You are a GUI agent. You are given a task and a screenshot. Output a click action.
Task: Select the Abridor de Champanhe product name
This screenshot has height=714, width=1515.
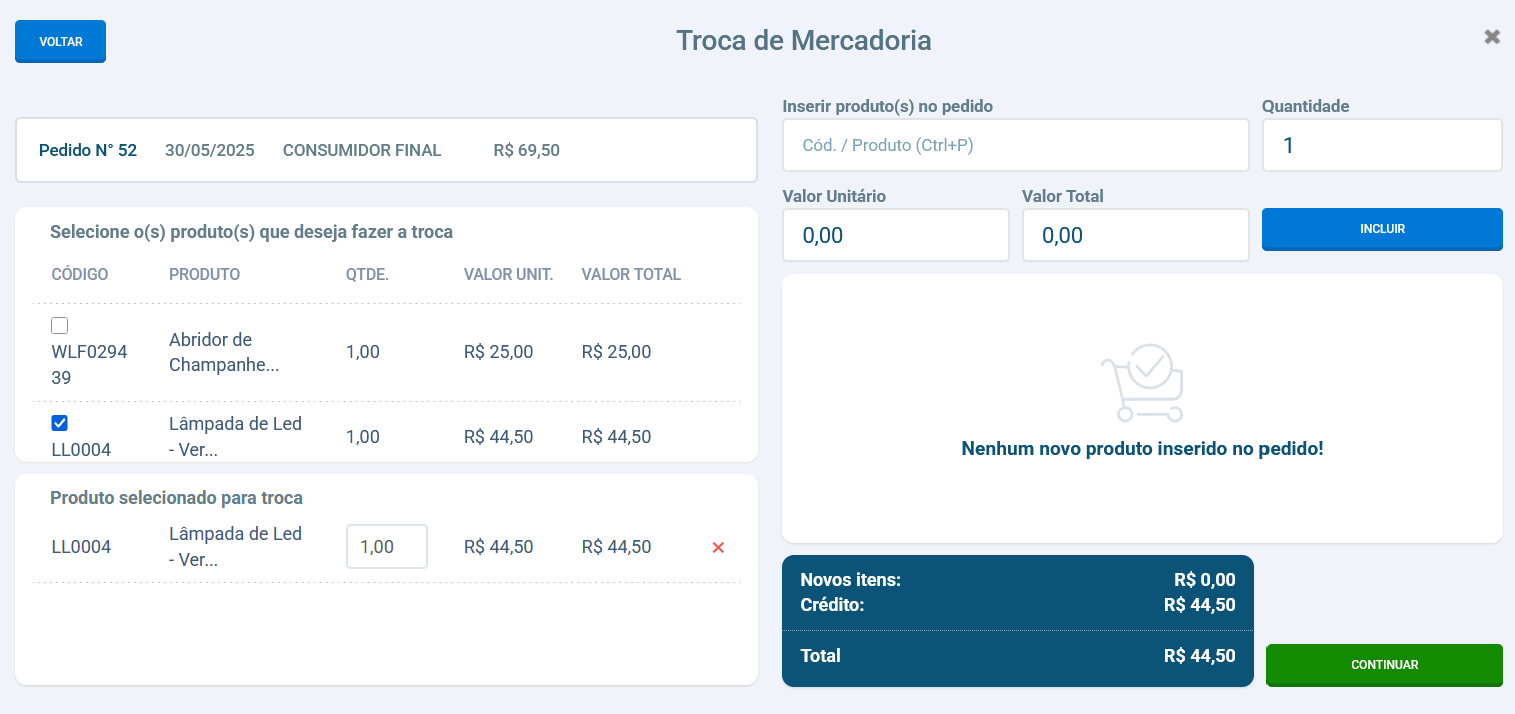[223, 352]
